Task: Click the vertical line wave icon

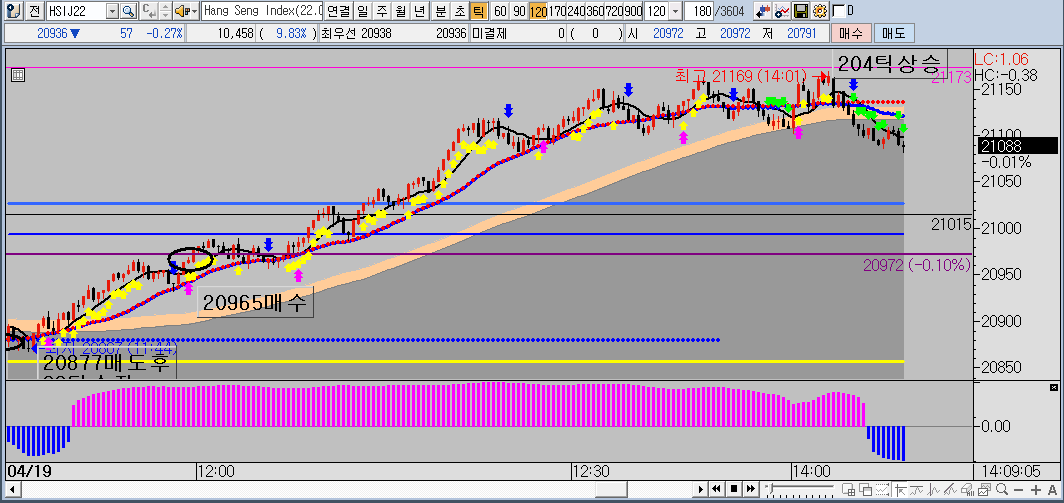Action: coord(934,489)
